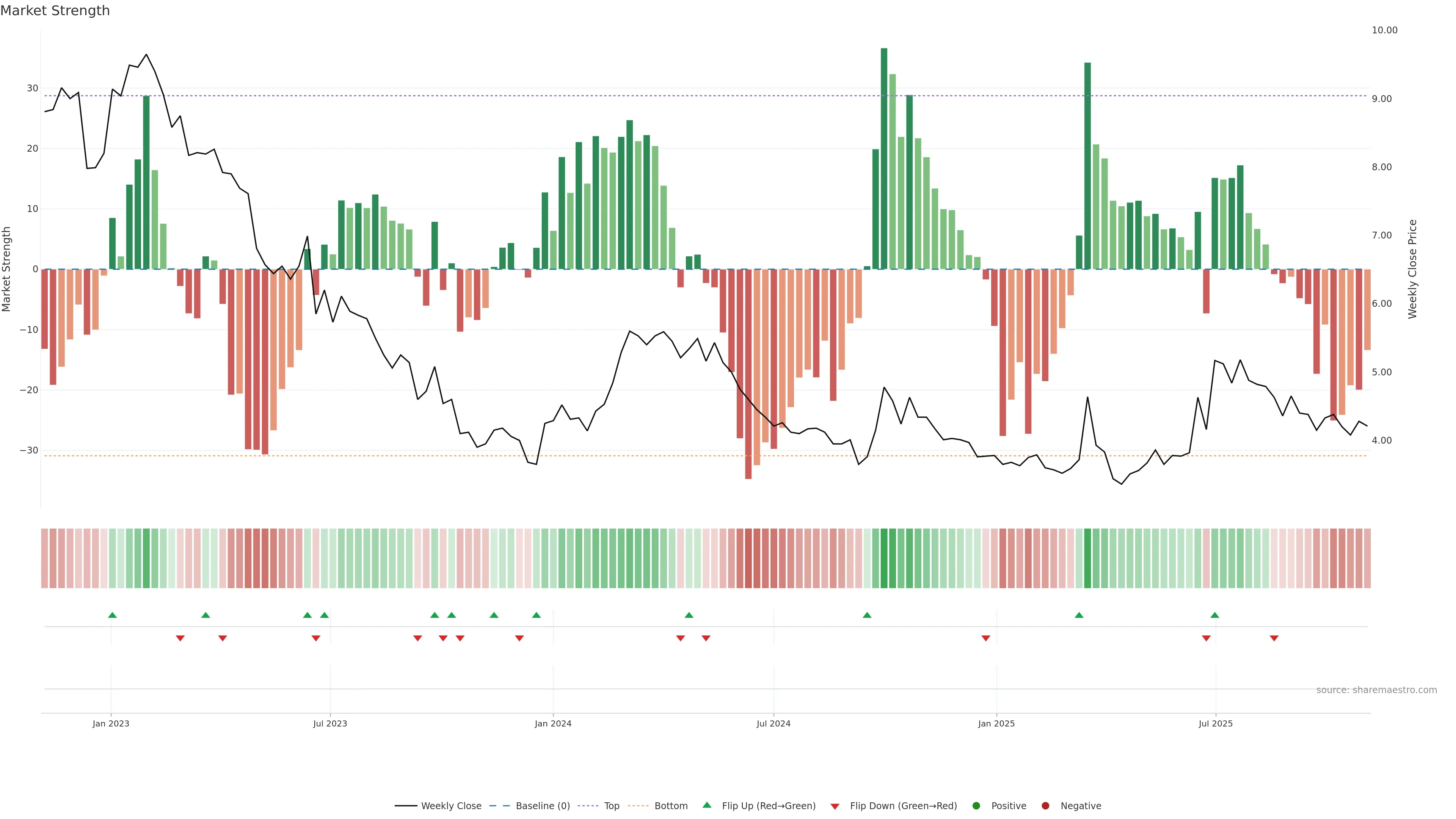Click last red flip-down marker after Jul 2025
The width and height of the screenshot is (1456, 819).
pos(1274,638)
